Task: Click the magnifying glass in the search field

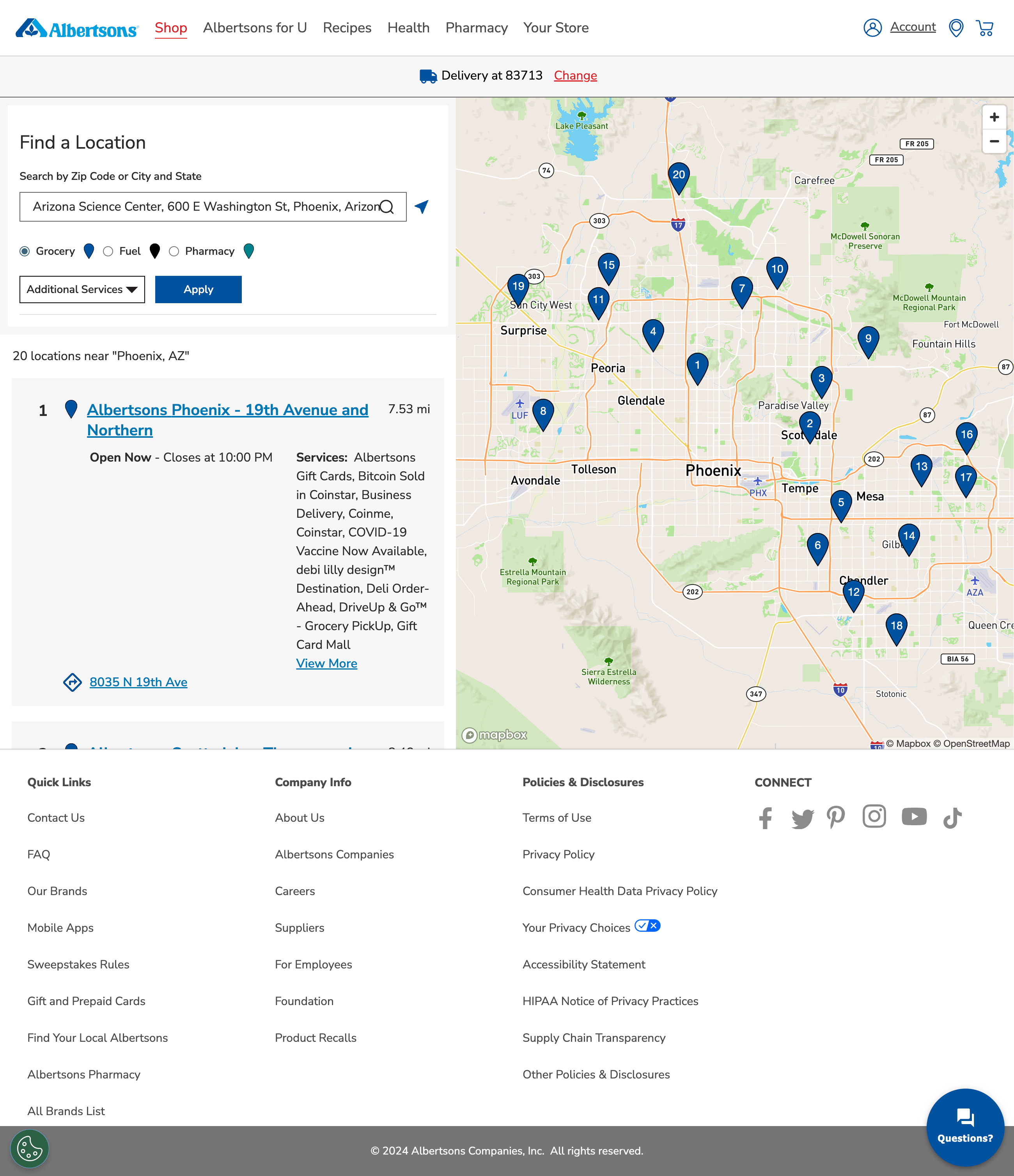Action: click(x=386, y=206)
